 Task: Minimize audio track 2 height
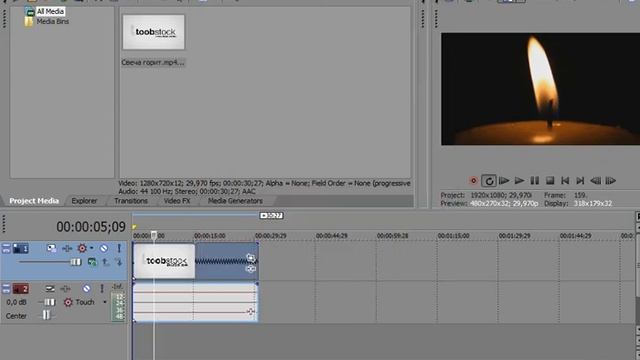click(6, 289)
